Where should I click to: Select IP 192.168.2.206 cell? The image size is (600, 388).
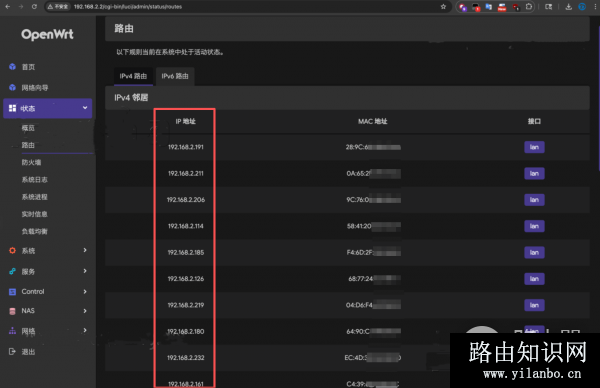[186, 200]
